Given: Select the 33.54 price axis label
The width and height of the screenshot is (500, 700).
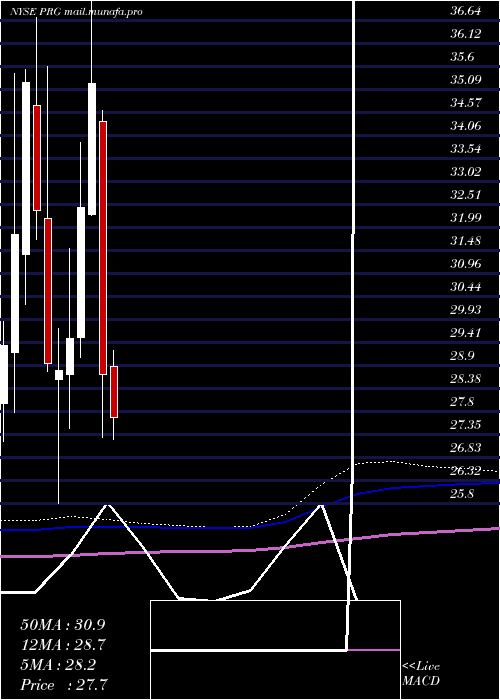Looking at the screenshot, I should [466, 149].
